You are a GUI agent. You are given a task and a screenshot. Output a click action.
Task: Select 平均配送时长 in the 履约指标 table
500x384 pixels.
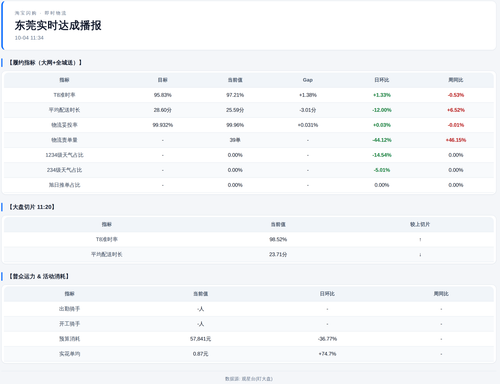[64, 110]
